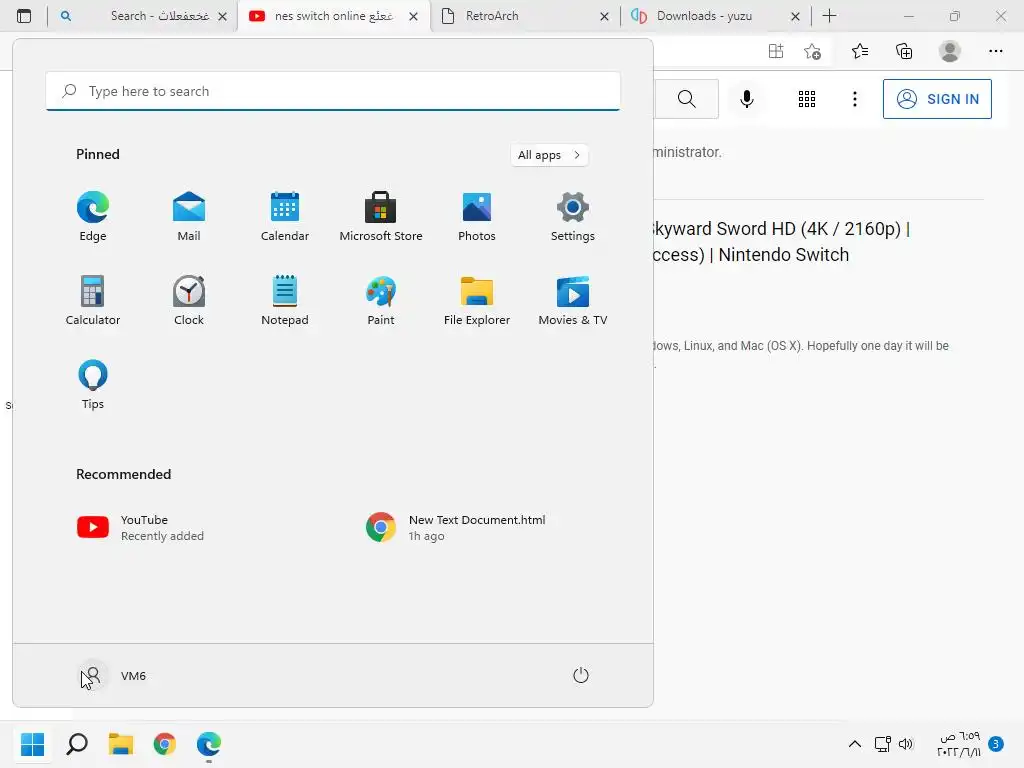Launch Movies & TV
This screenshot has width=1024, height=768.
[x=573, y=300]
